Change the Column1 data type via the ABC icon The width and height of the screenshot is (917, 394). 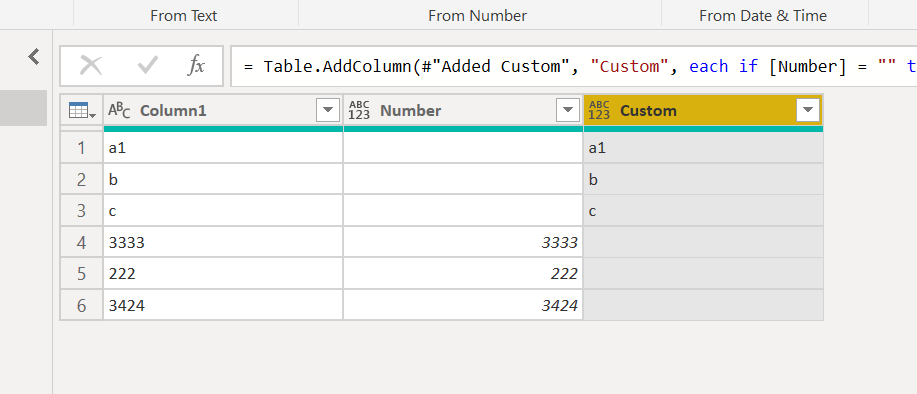pyautogui.click(x=119, y=110)
